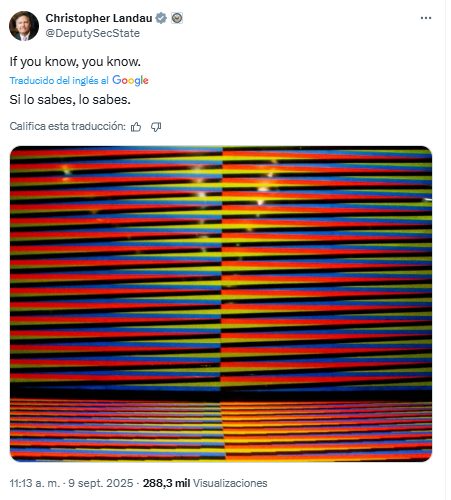Image resolution: width=451 pixels, height=500 pixels.
Task: Click the 'Visualizaciones' label
Action: point(230,483)
